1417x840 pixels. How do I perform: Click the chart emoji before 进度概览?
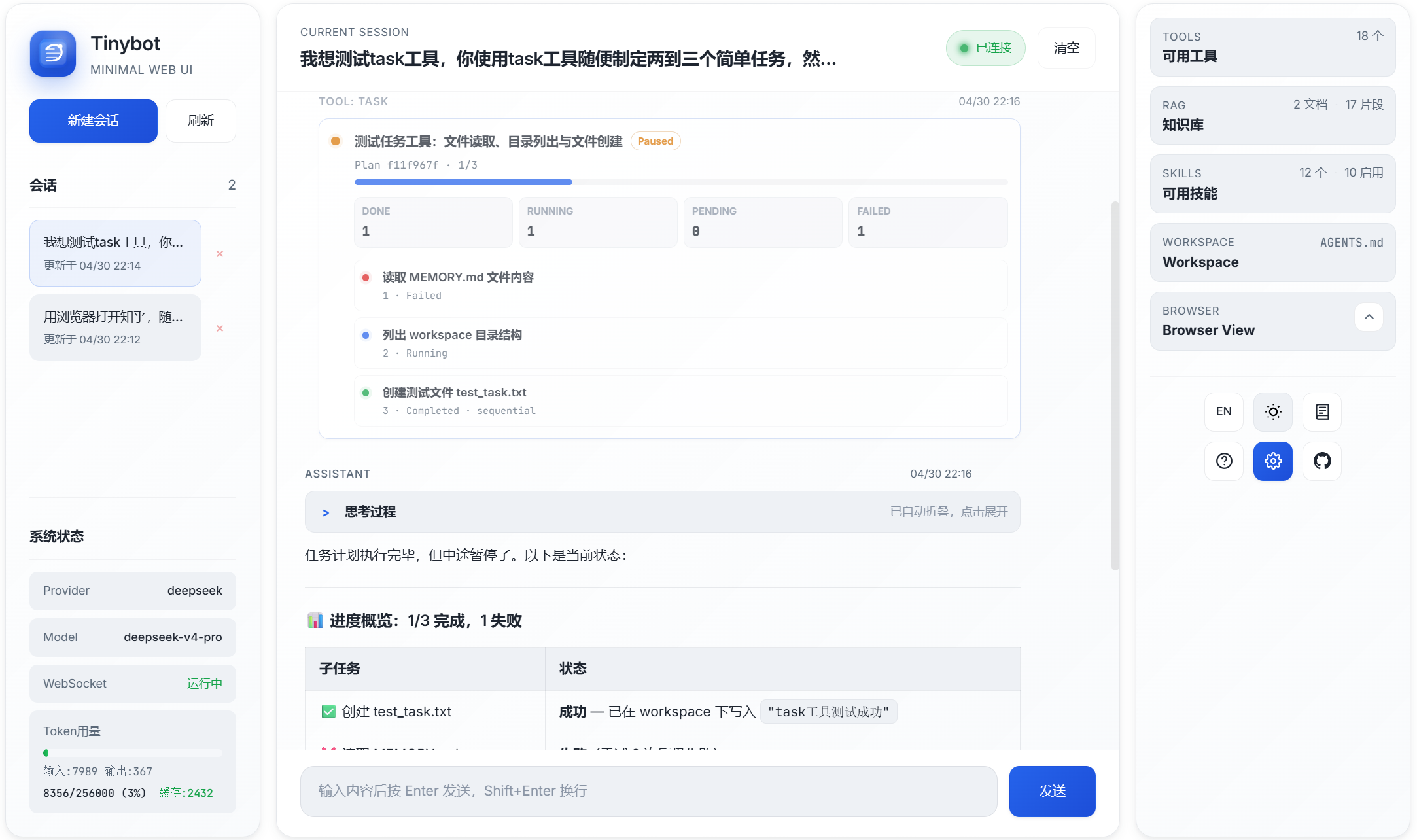[315, 620]
